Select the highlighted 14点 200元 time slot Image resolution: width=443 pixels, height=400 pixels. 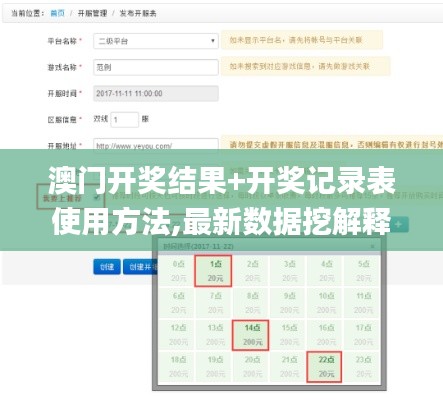tap(250, 335)
